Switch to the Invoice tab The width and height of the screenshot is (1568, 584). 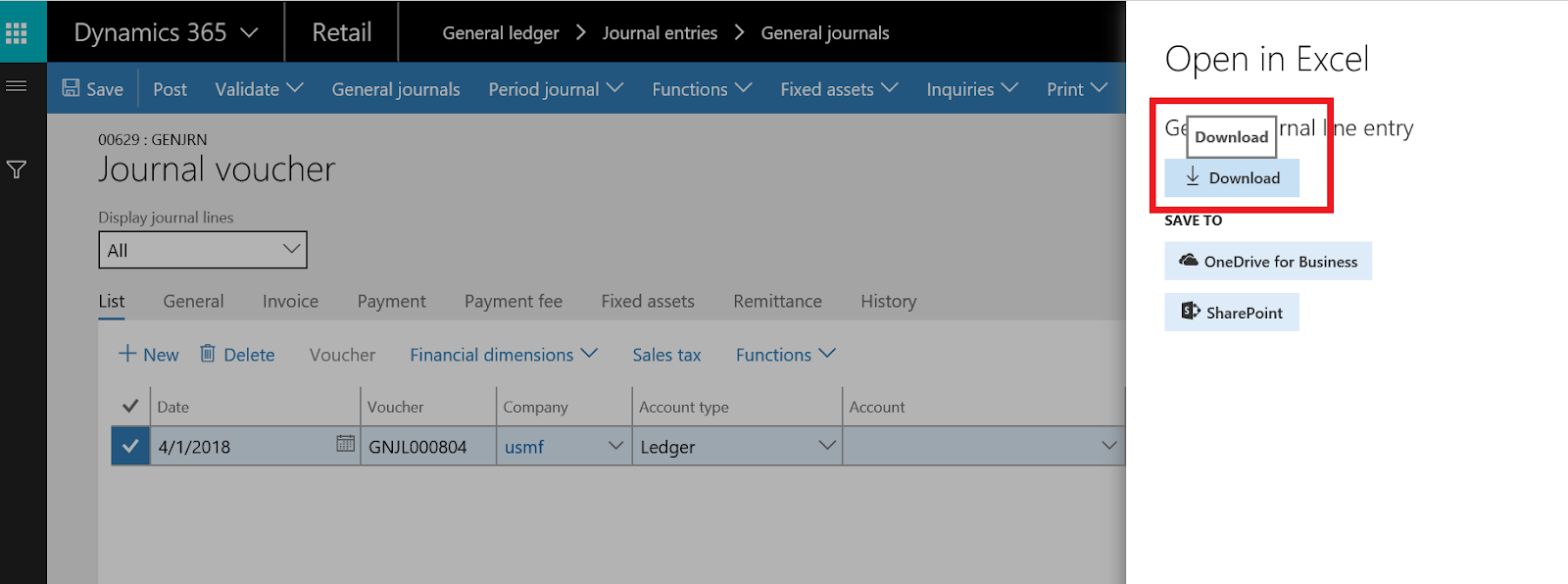click(x=290, y=302)
